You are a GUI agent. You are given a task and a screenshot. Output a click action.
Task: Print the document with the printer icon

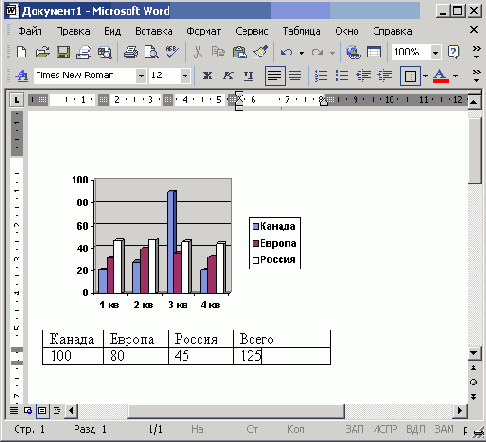click(x=131, y=52)
